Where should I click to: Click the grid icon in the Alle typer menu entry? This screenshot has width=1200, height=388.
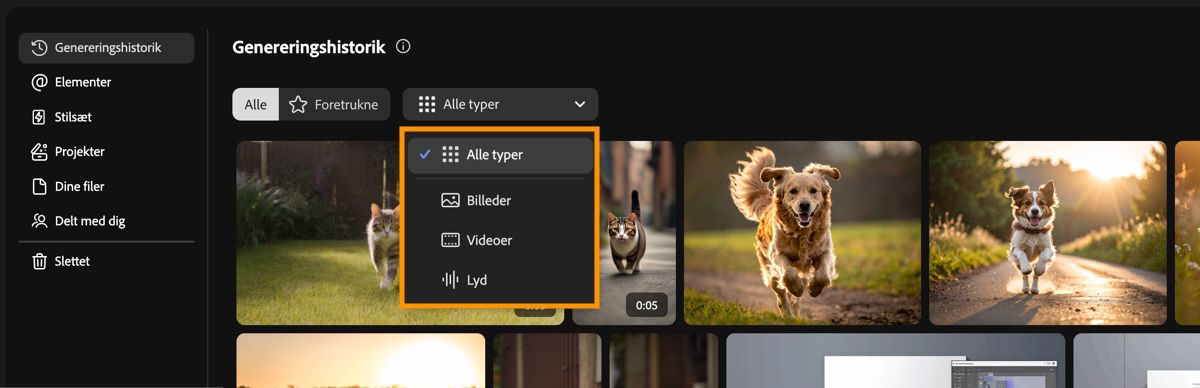pos(450,155)
